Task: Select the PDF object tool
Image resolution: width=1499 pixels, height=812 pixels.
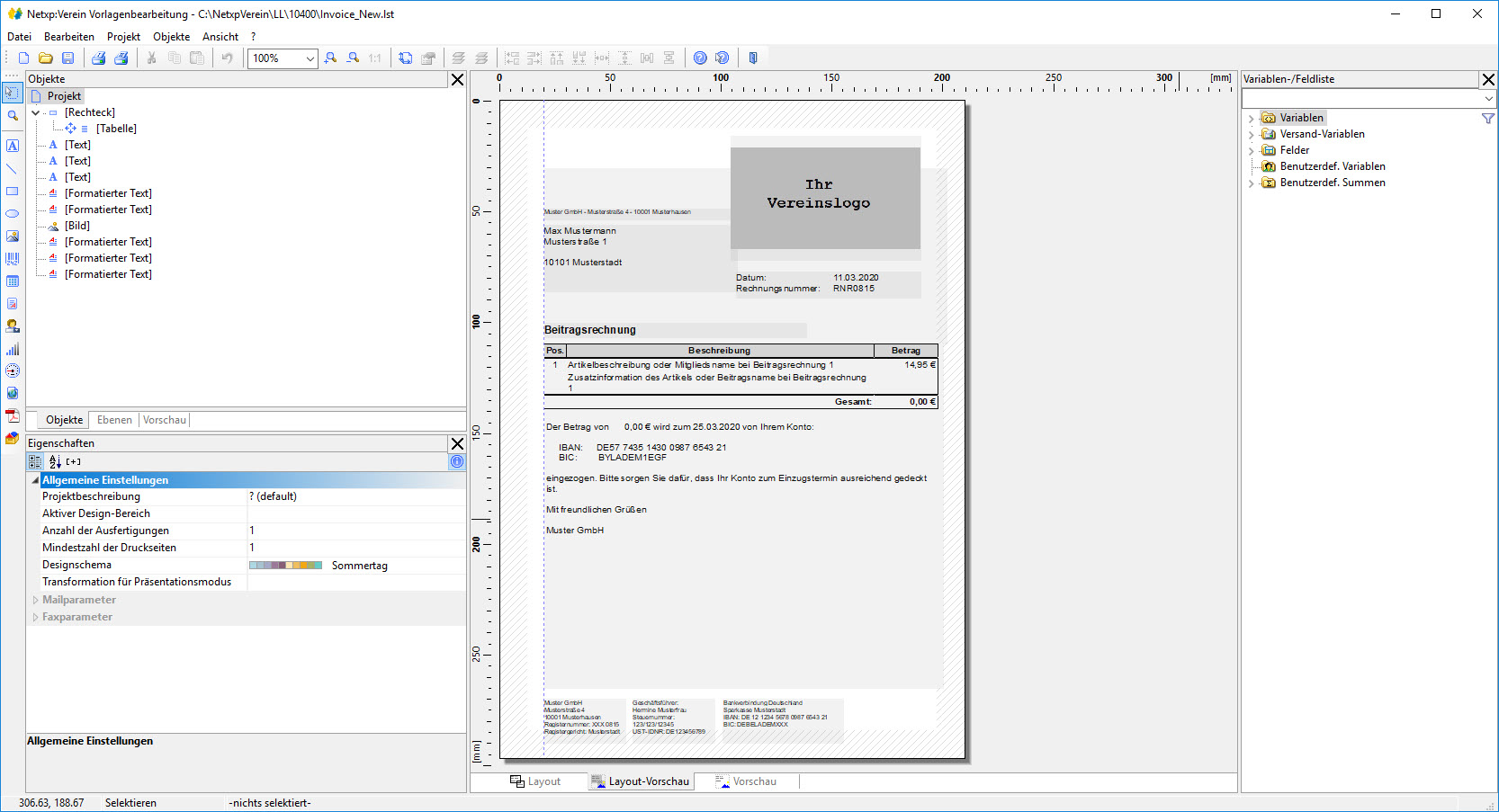Action: click(13, 415)
